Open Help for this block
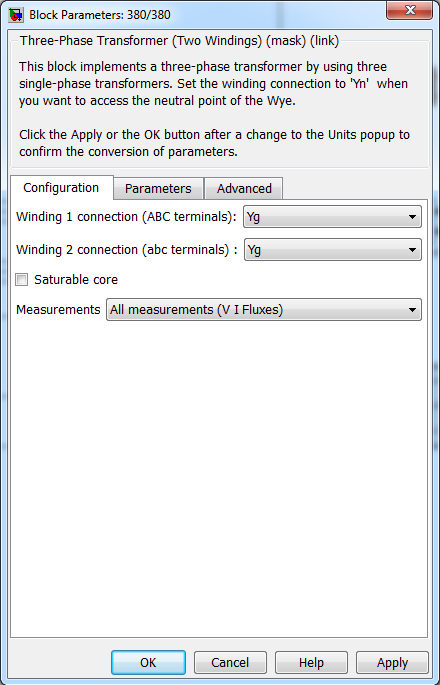 coord(311,663)
